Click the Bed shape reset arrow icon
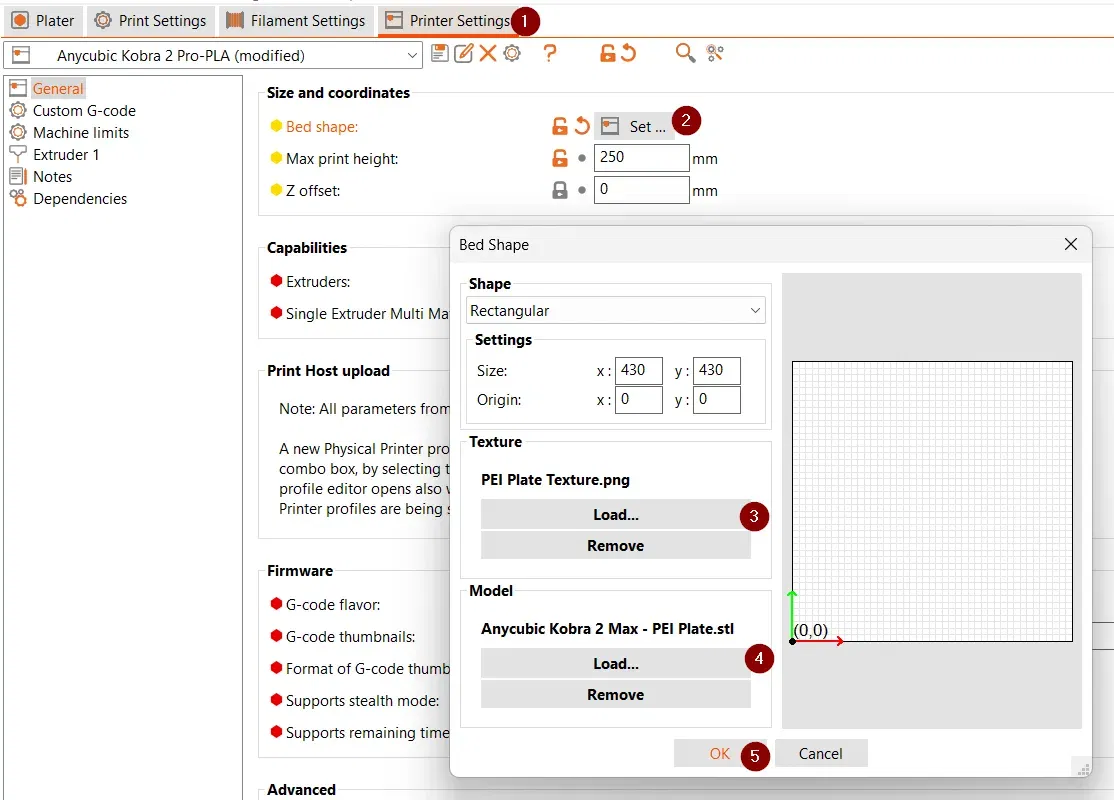Image resolution: width=1114 pixels, height=800 pixels. (582, 126)
